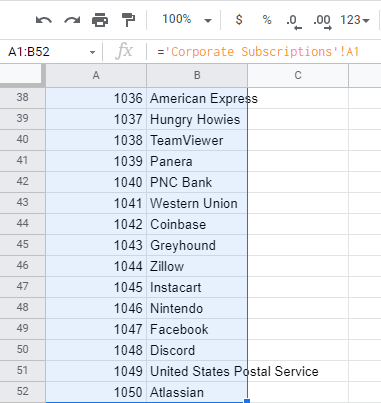381x403 pixels.
Task: Open the 123 more formats dropdown
Action: click(x=355, y=20)
